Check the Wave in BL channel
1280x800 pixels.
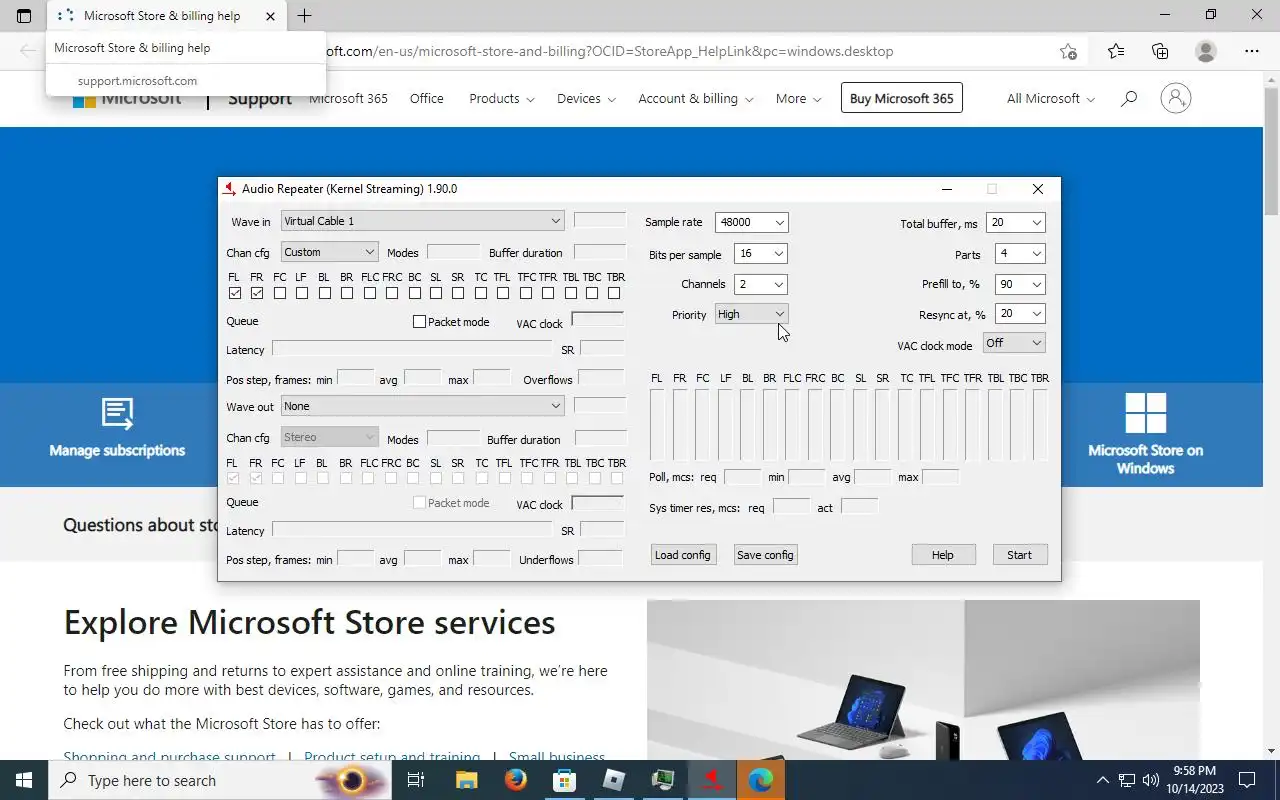325,293
